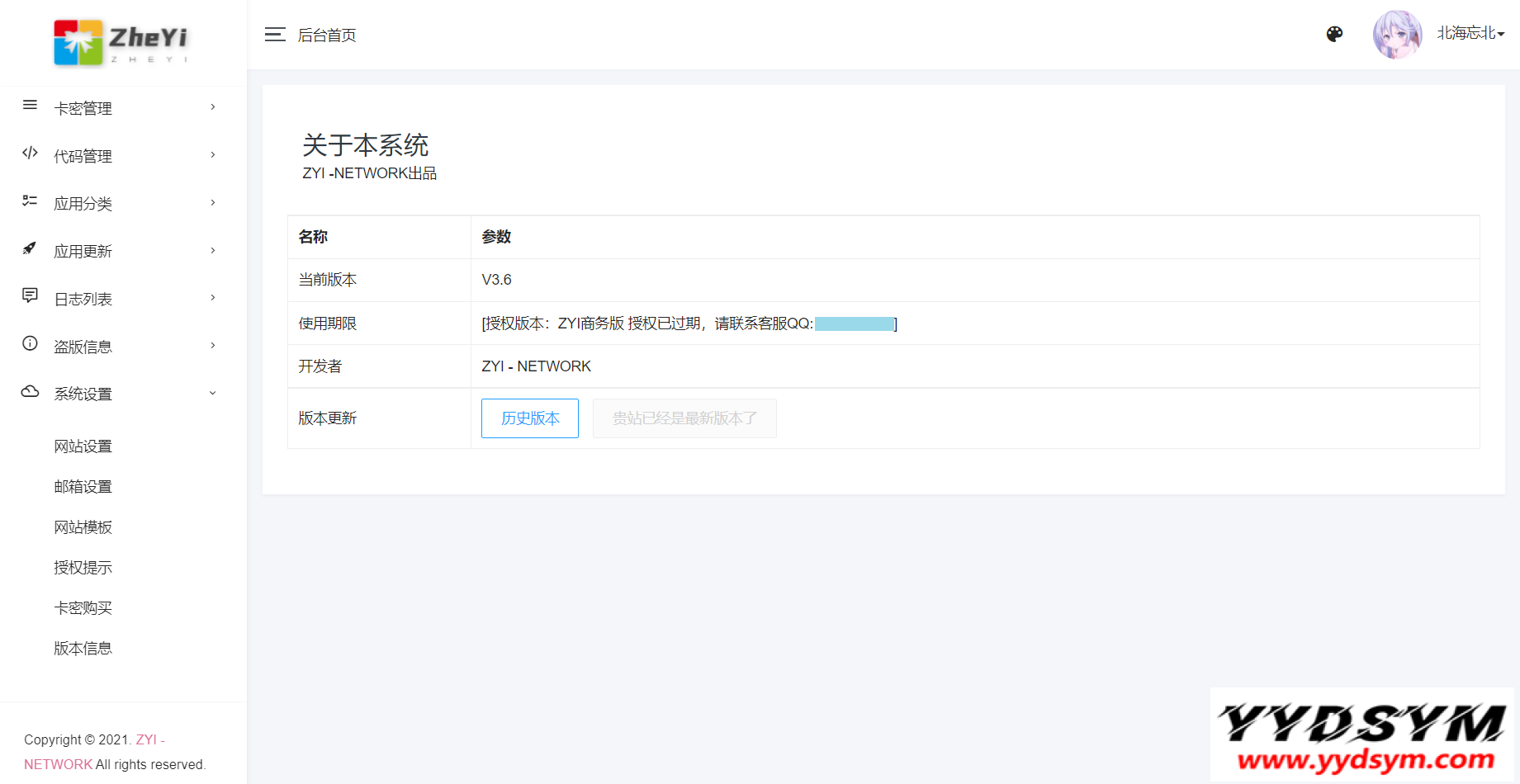Click the 历史版本 button

coord(529,418)
